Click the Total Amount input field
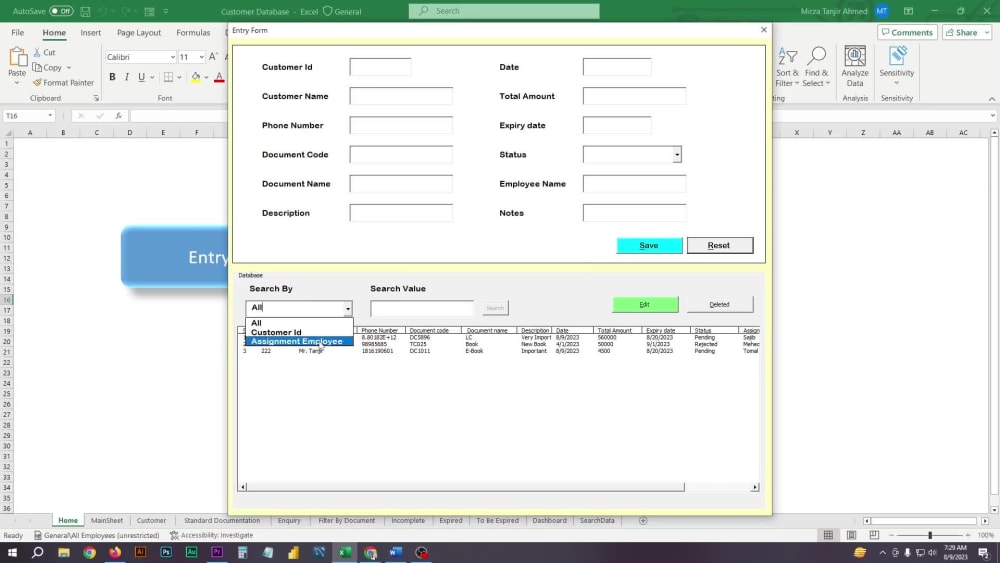 [635, 96]
